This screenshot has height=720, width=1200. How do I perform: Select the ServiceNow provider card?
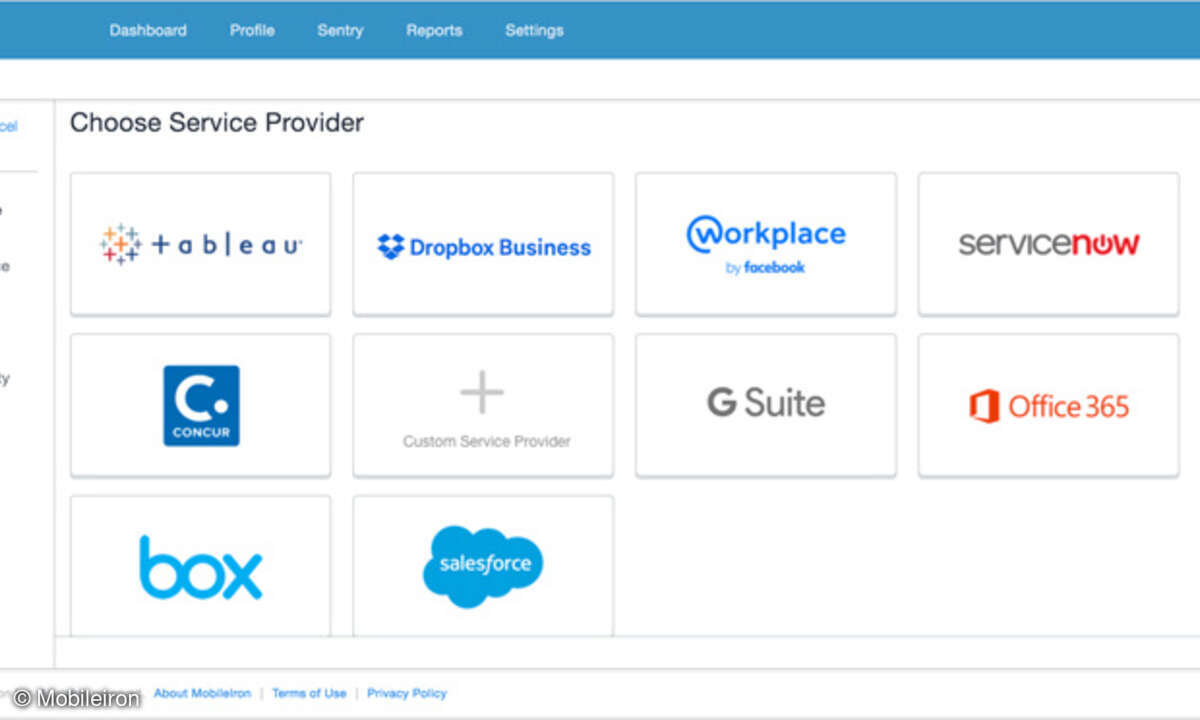coord(1049,244)
